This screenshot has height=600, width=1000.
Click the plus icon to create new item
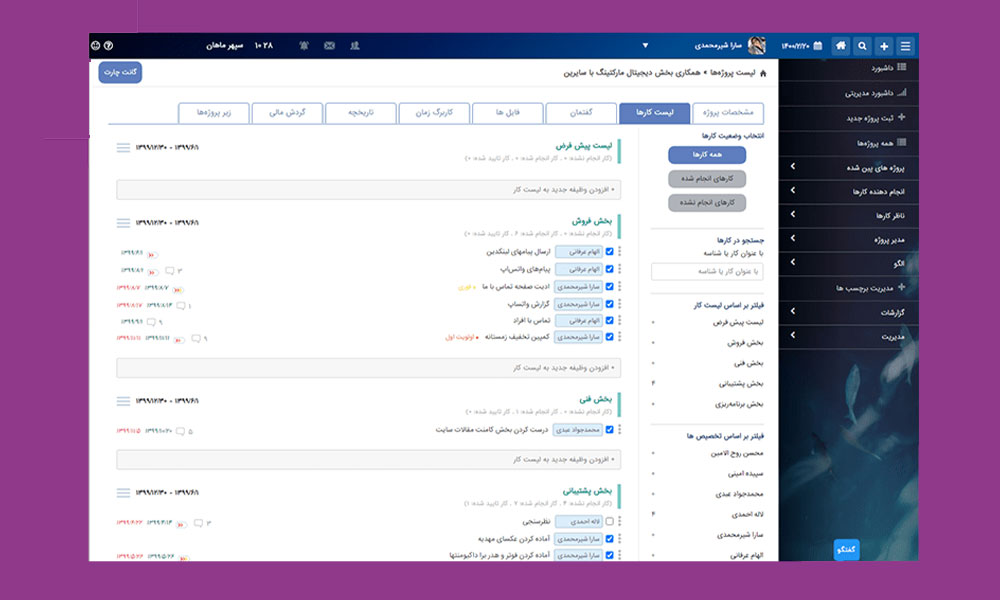click(884, 45)
